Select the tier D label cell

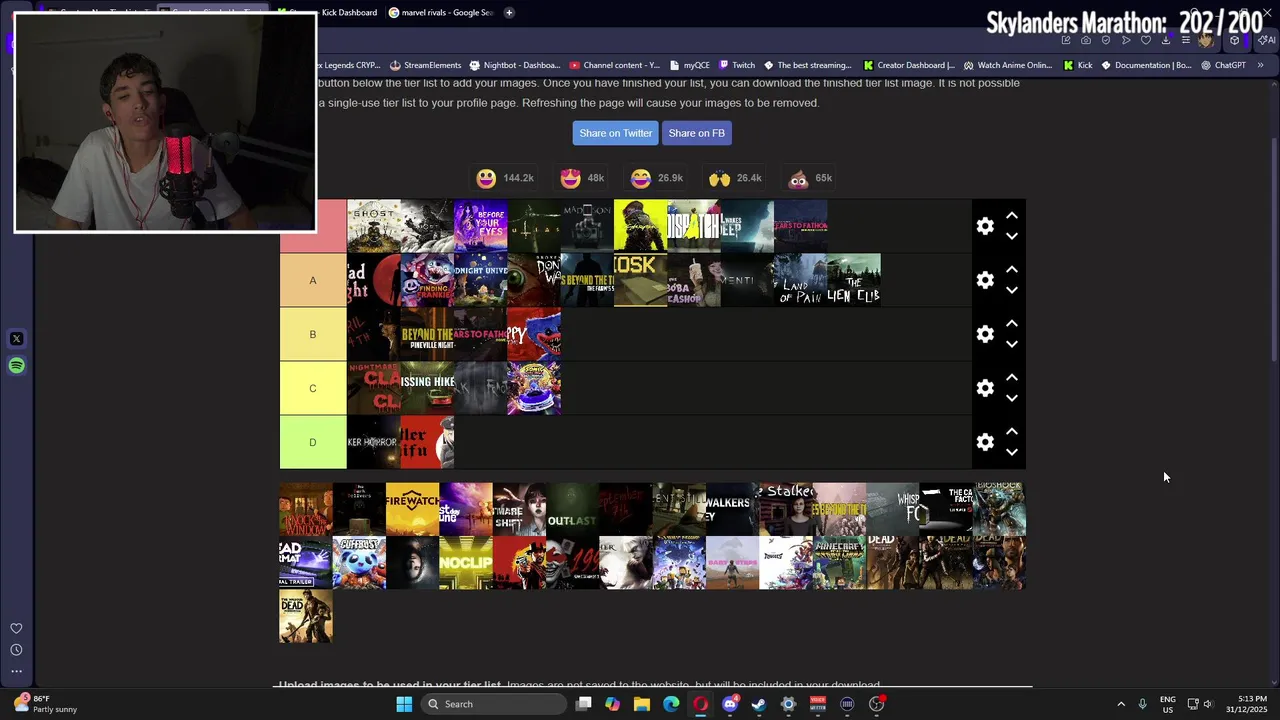coord(313,442)
